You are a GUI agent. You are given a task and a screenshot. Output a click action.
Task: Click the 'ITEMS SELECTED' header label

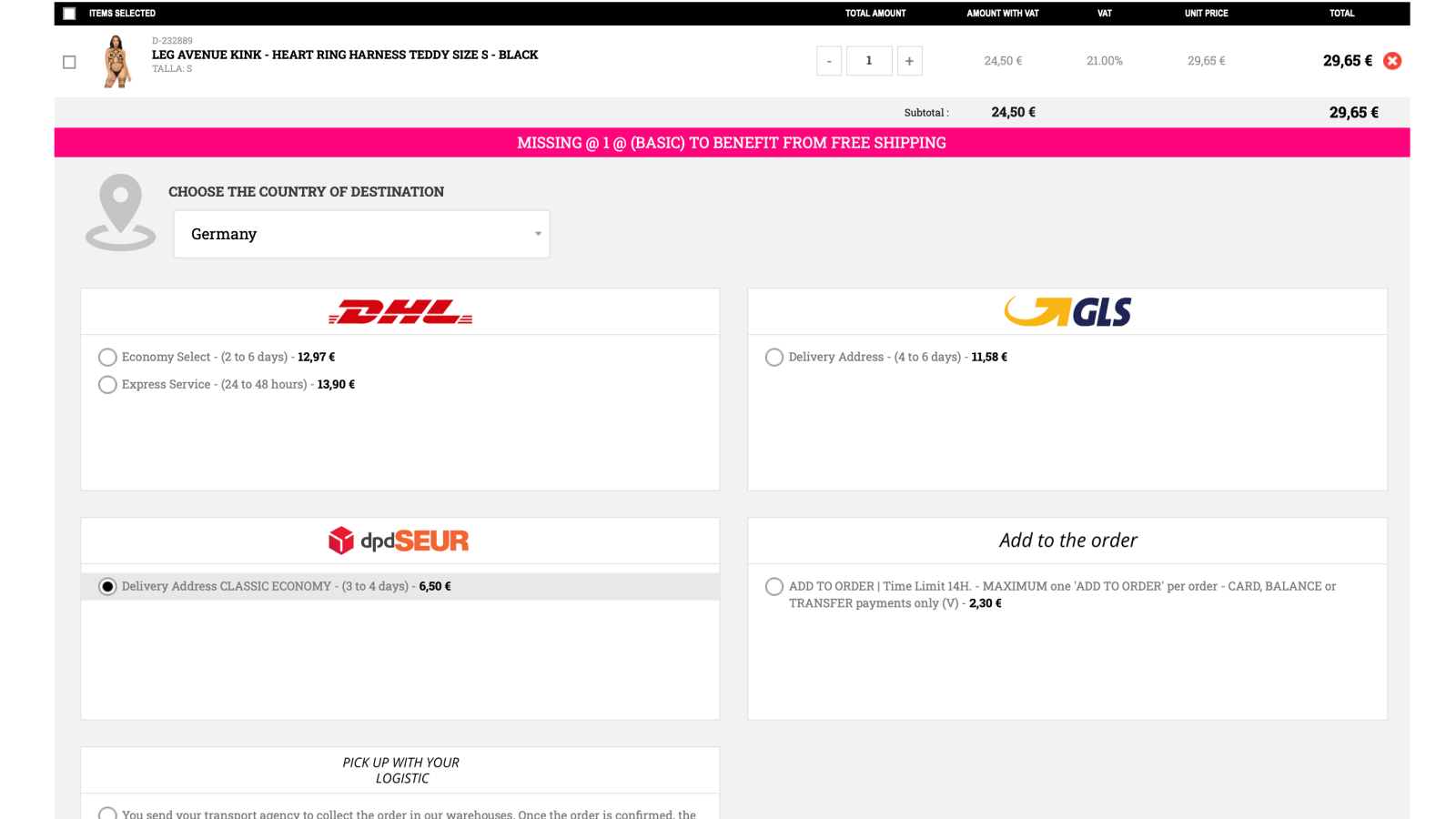(122, 14)
